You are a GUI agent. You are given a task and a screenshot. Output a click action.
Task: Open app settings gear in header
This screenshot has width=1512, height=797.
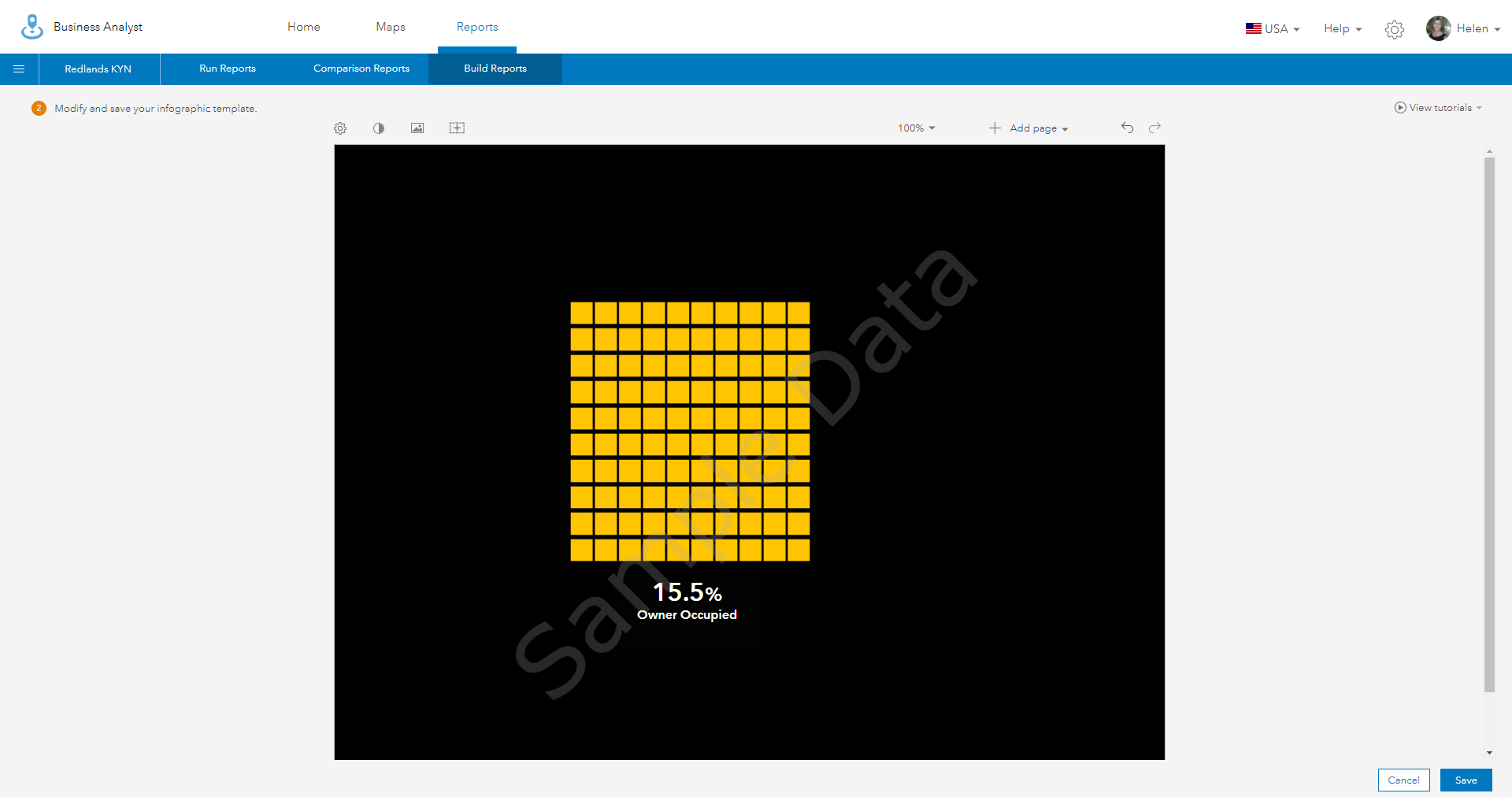click(1395, 29)
